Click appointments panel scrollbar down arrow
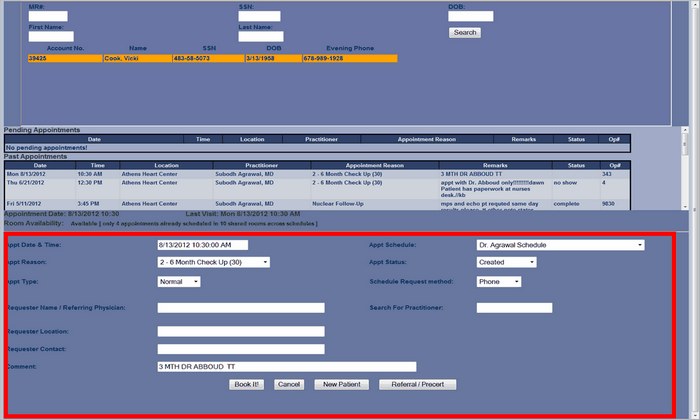 coord(685,207)
